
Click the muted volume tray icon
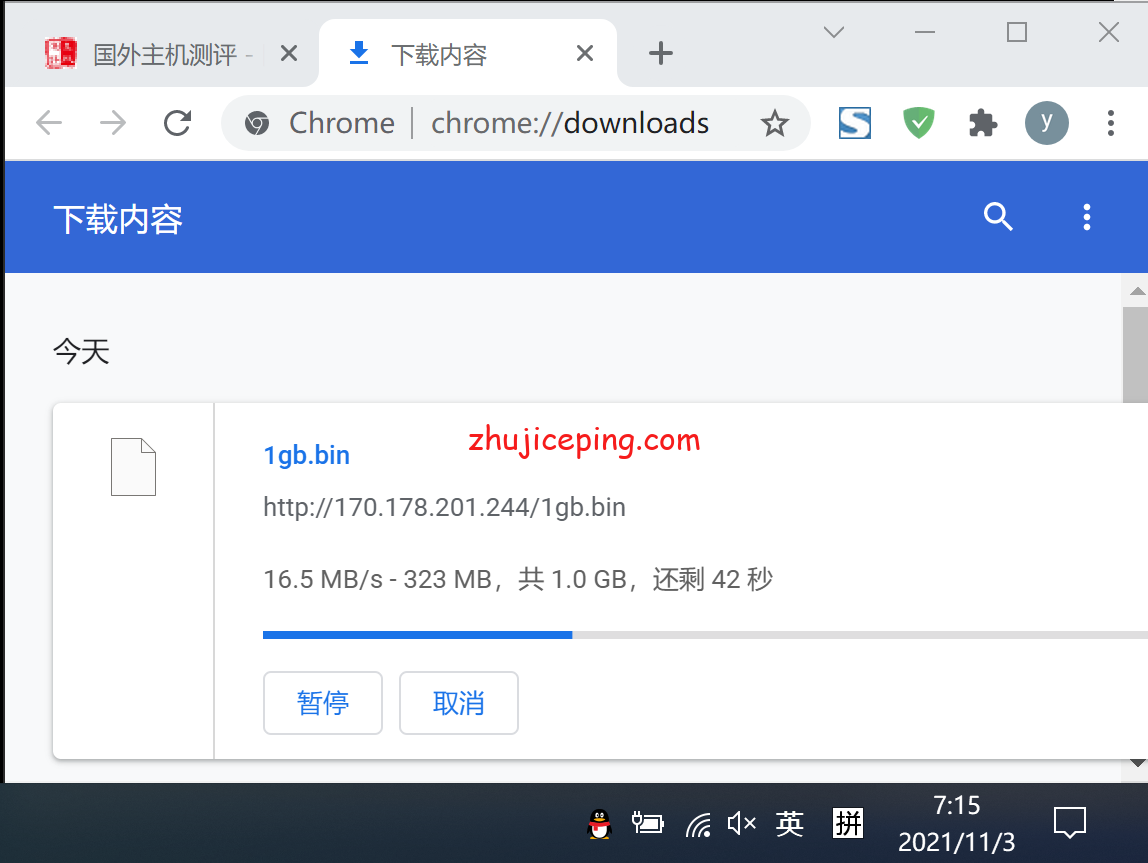[x=741, y=824]
